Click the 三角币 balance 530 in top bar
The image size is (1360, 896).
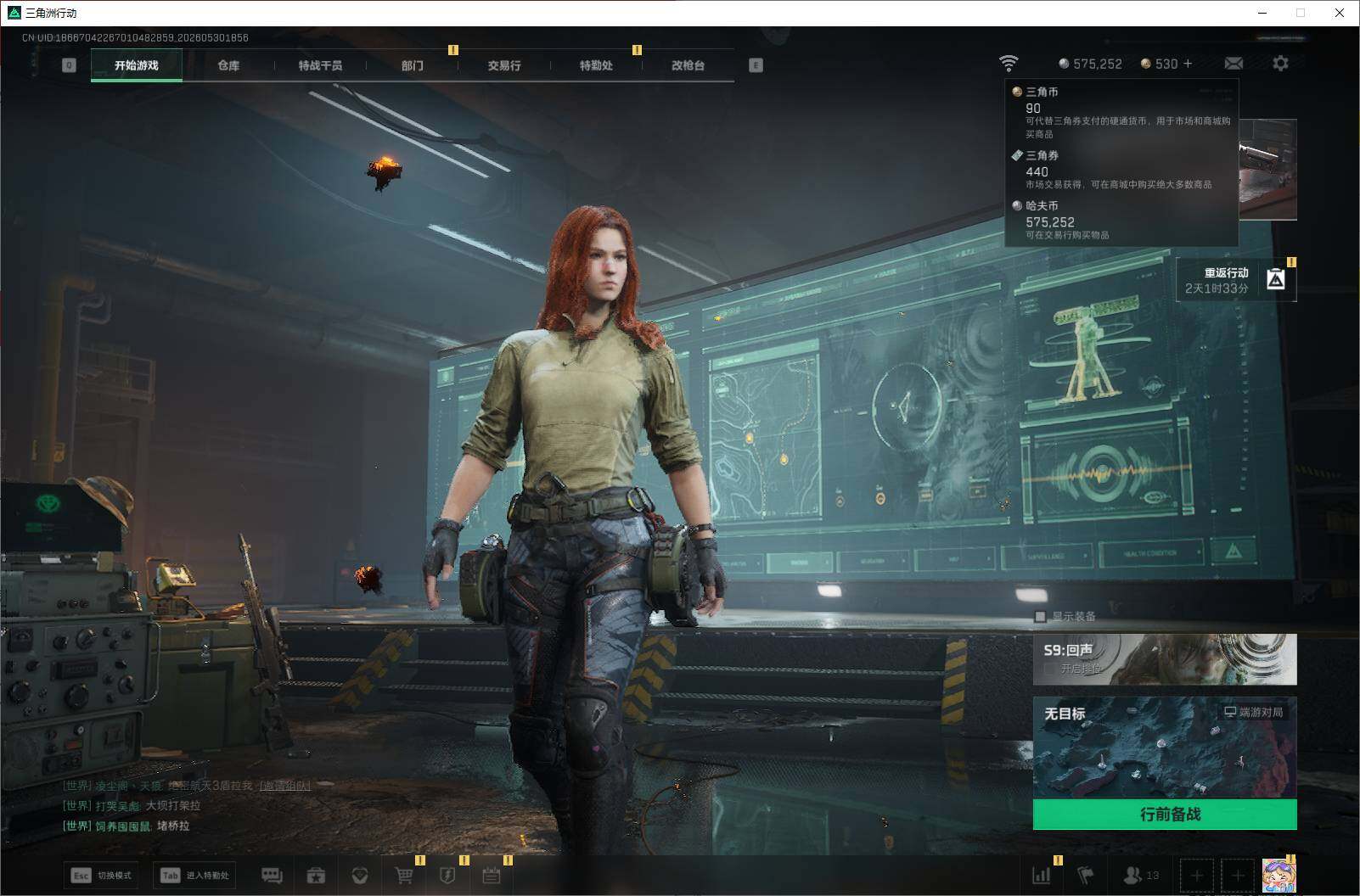[1159, 64]
